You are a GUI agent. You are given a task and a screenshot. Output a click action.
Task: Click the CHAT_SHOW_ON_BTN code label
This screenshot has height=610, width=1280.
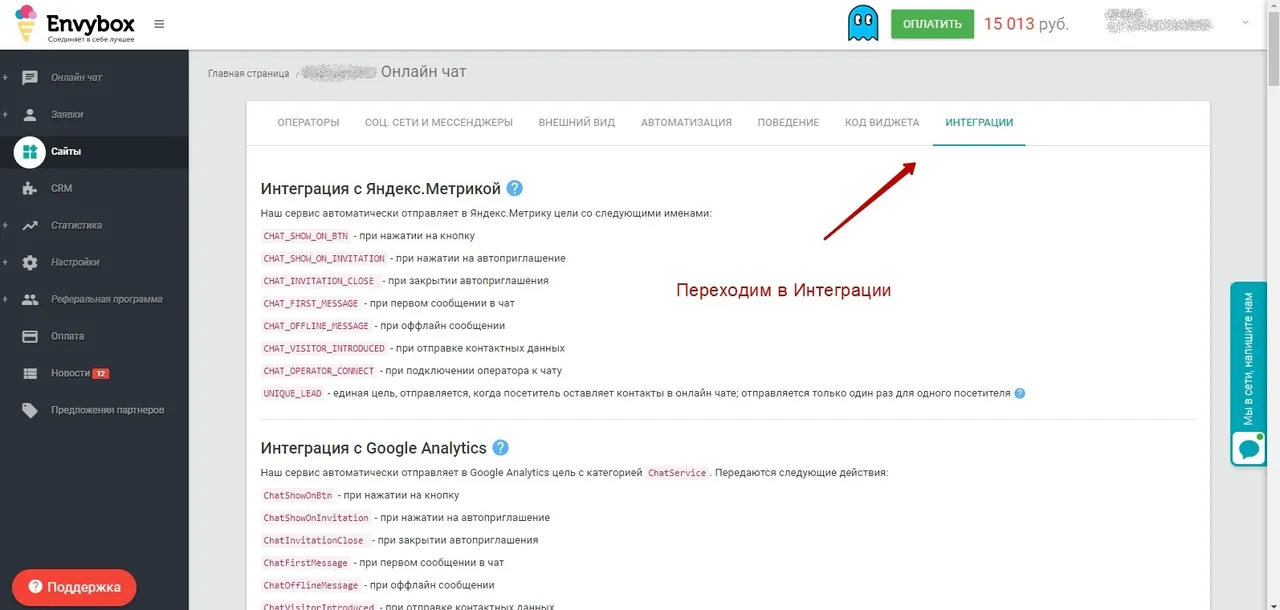click(305, 236)
